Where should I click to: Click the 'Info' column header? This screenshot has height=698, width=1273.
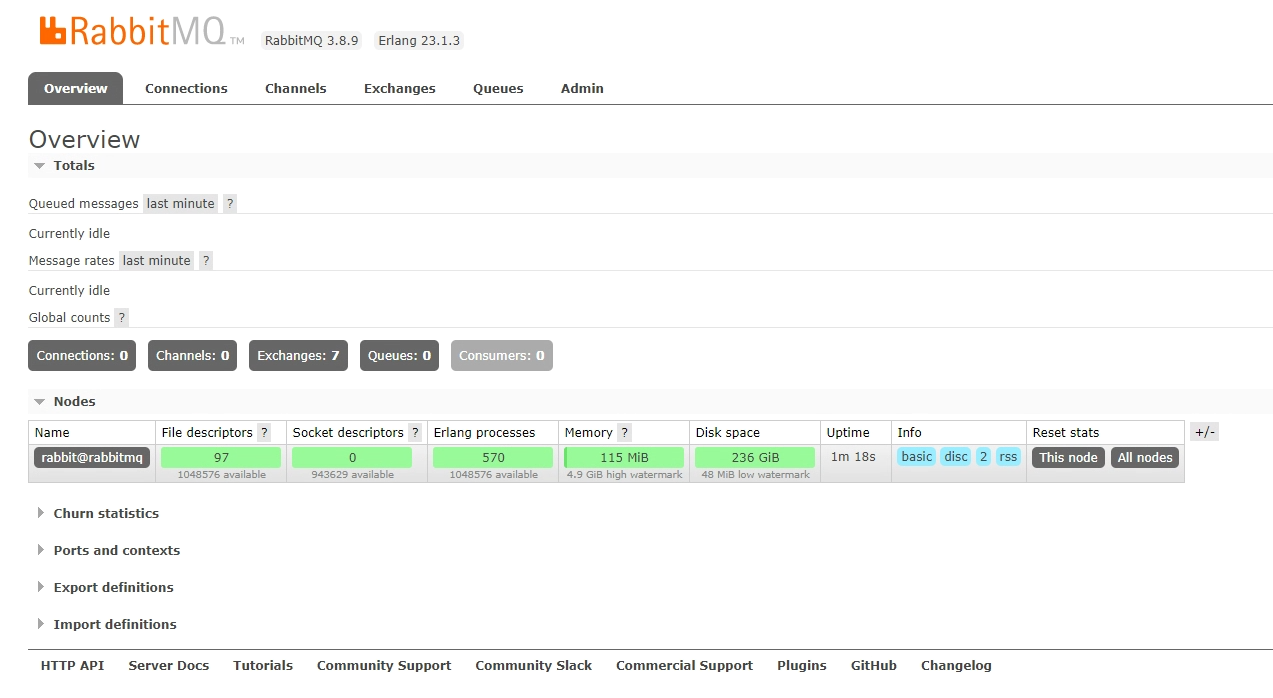click(909, 432)
